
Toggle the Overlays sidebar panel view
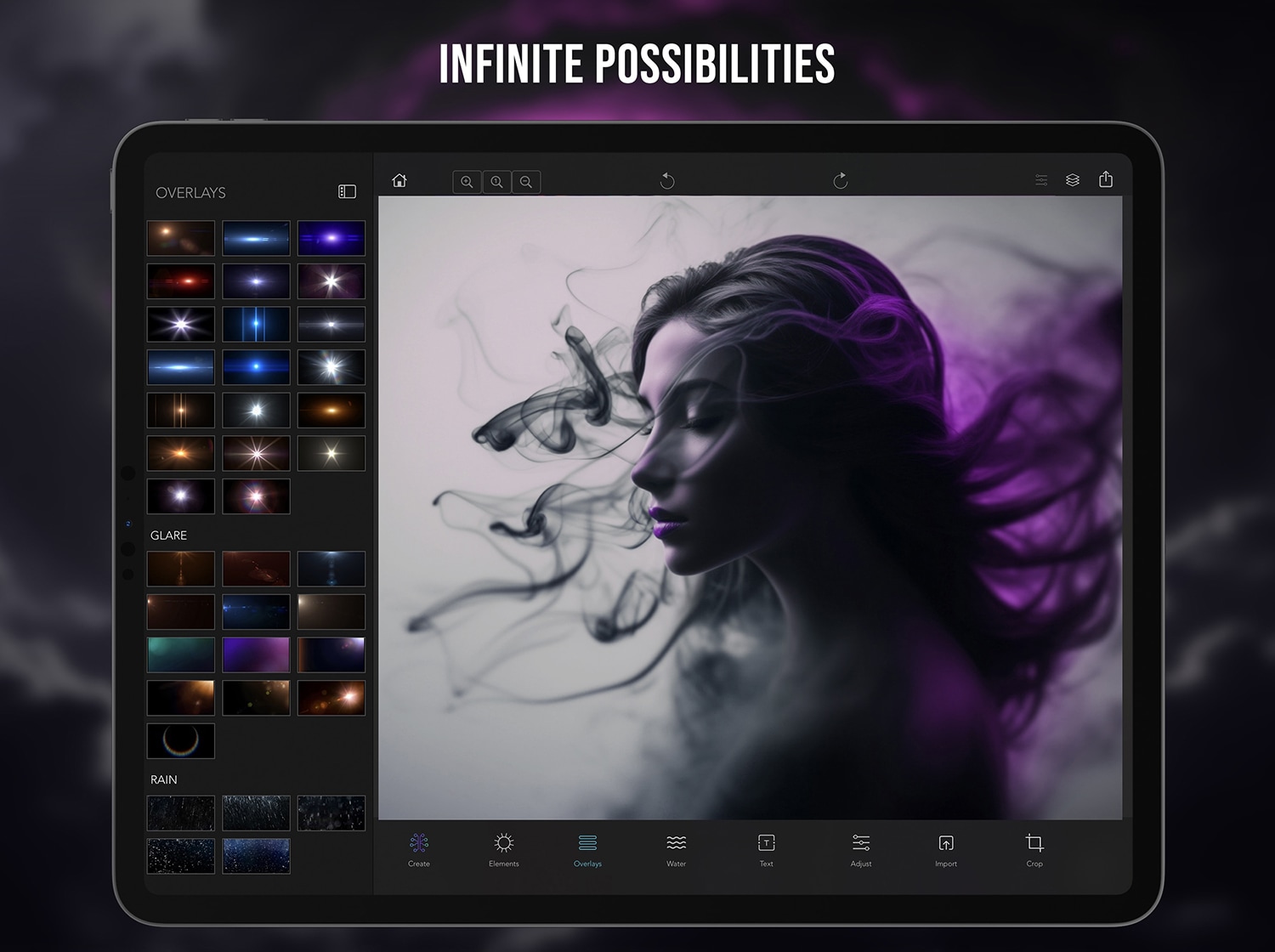347,192
